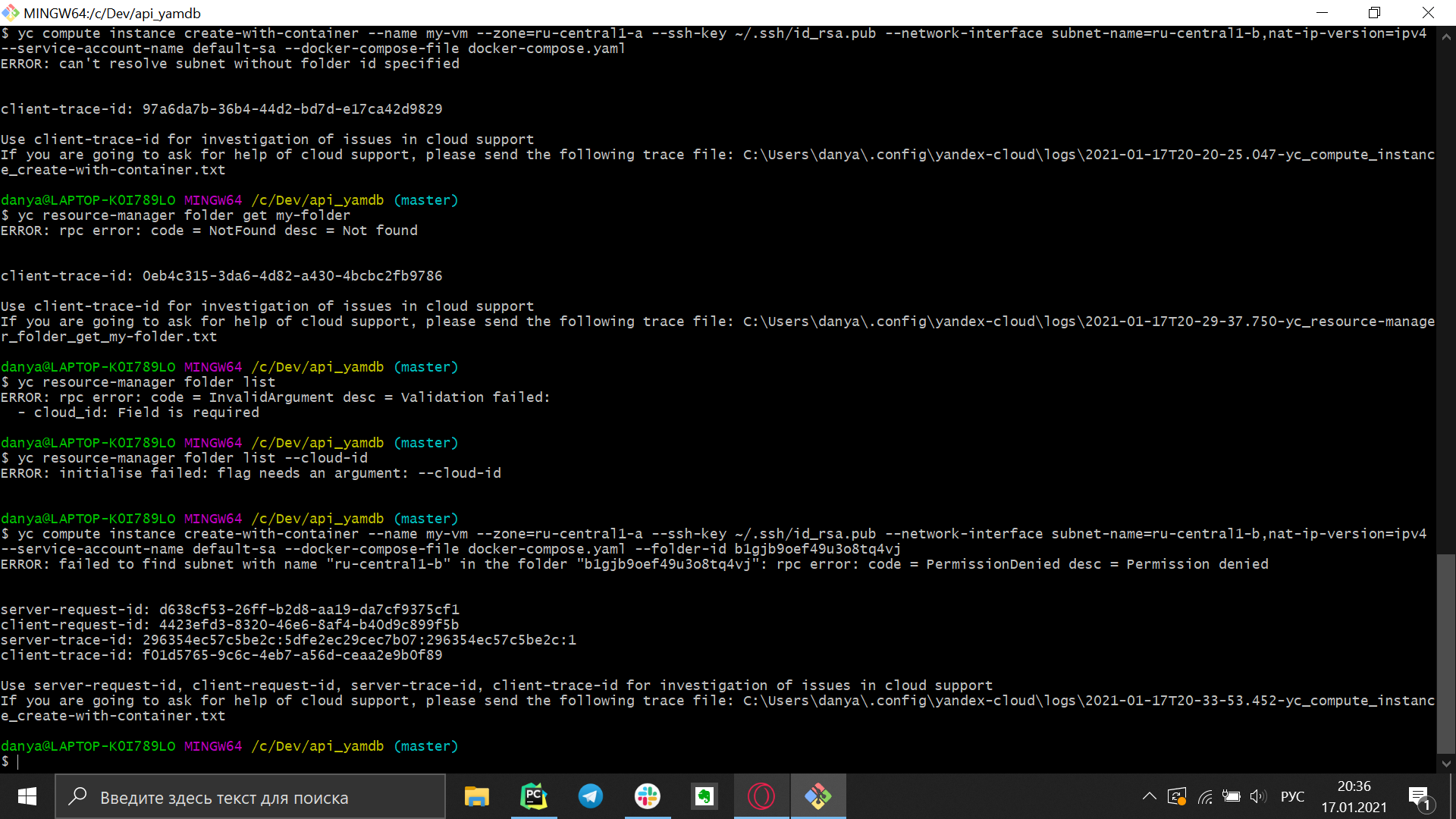The image size is (1456, 819).
Task: Click the show desktop strip at taskbar end
Action: [x=1452, y=796]
